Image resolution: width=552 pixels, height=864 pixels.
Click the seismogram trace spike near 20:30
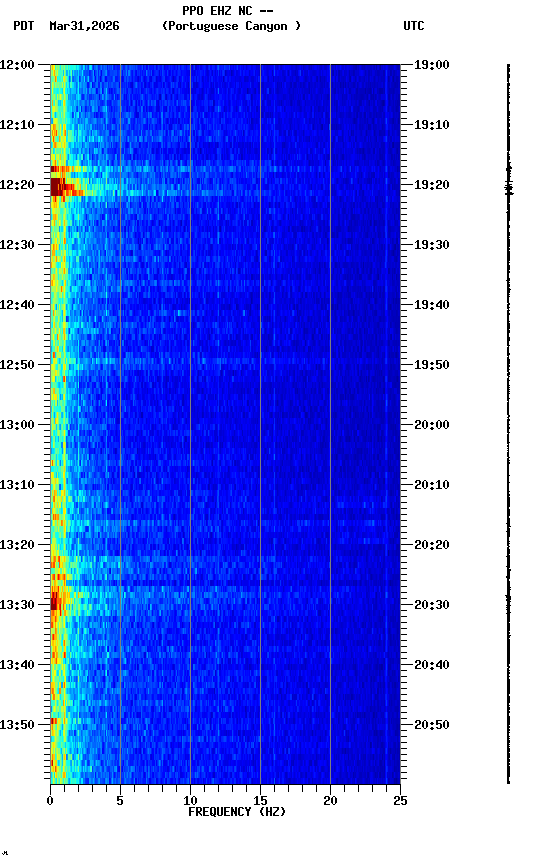click(x=508, y=602)
